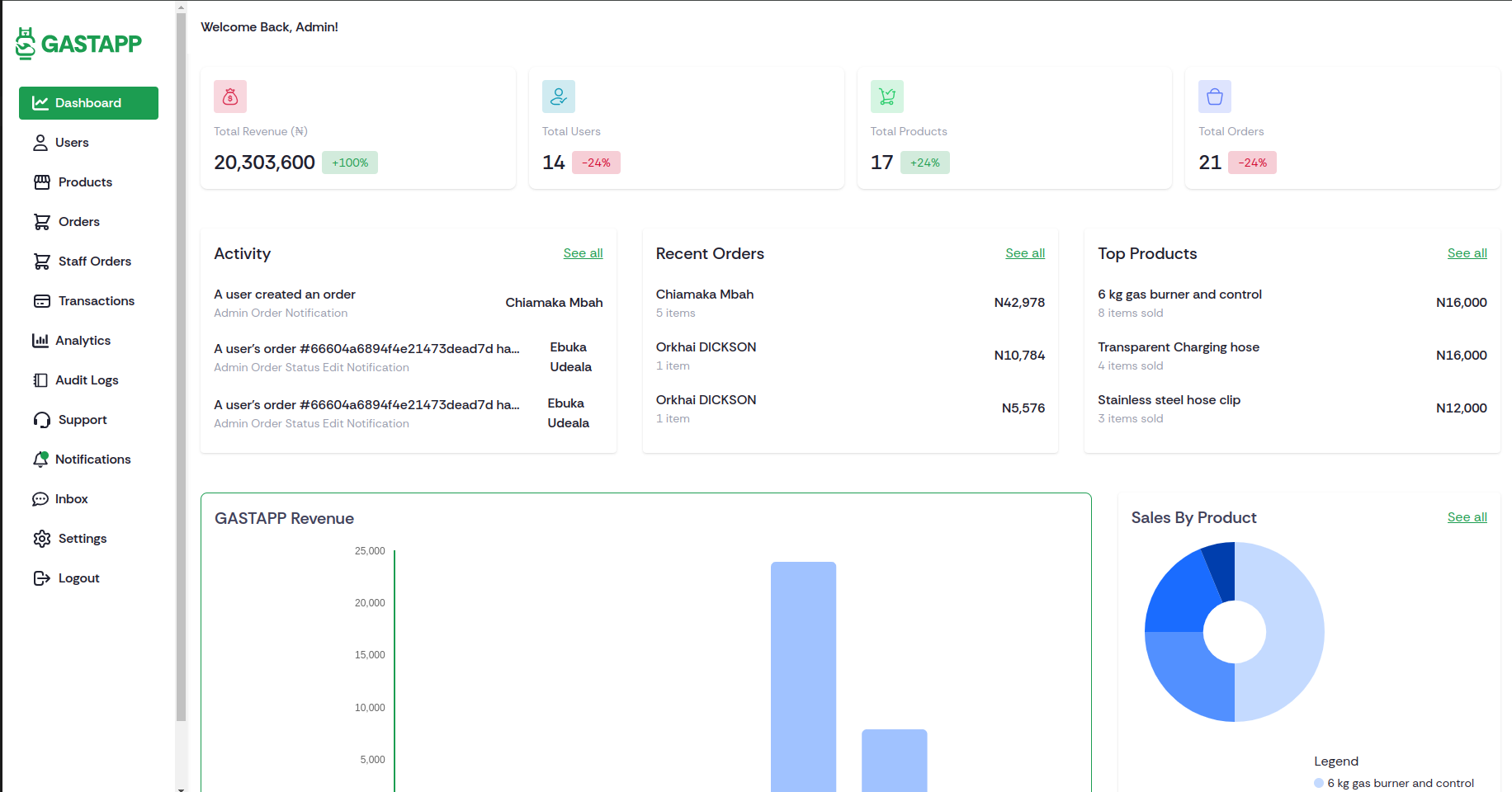Screen dimensions: 1512x792
Task: Click the Support headset icon
Action: point(42,420)
